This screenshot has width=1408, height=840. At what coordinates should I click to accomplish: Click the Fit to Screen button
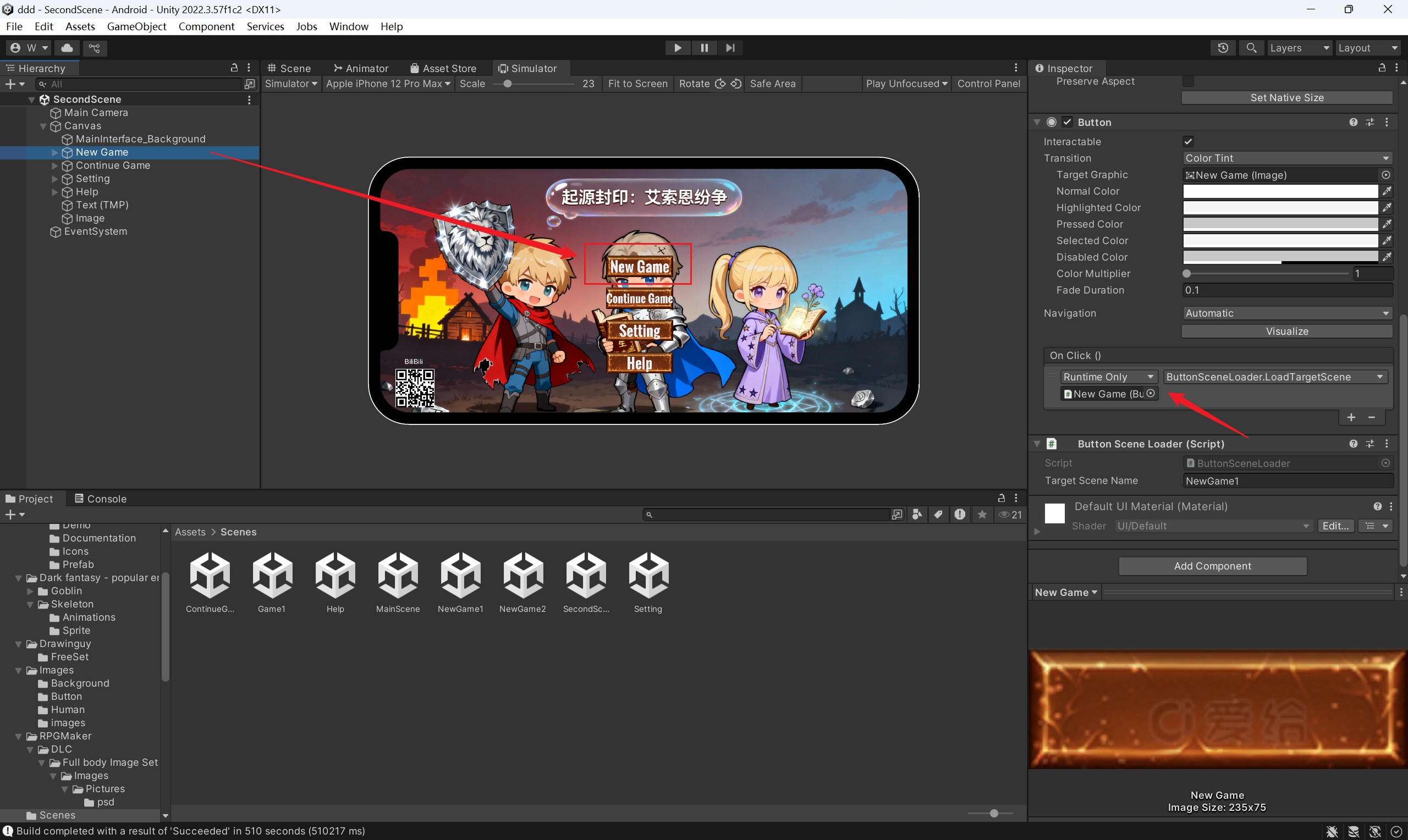[637, 84]
